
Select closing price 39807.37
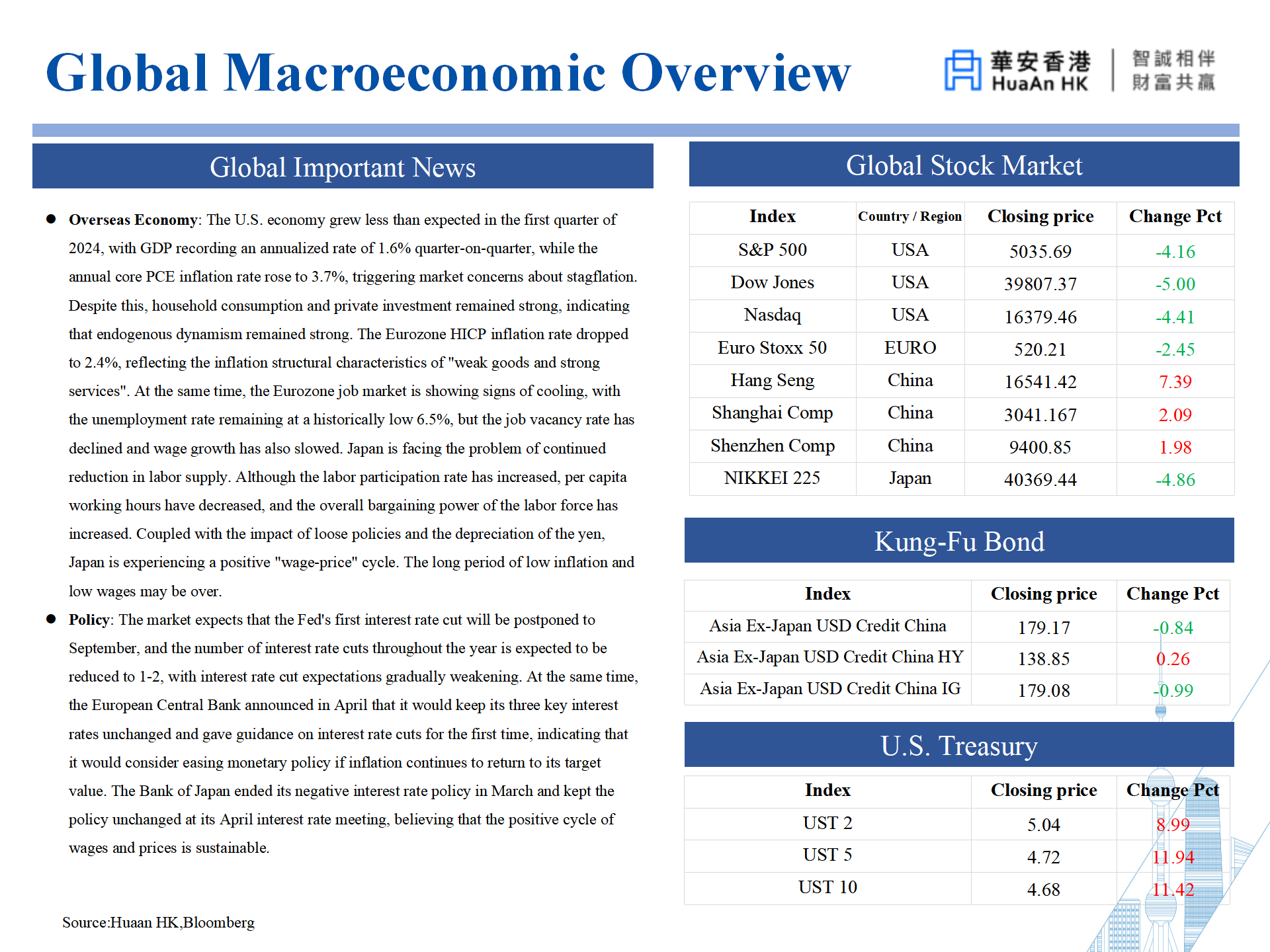1040,284
